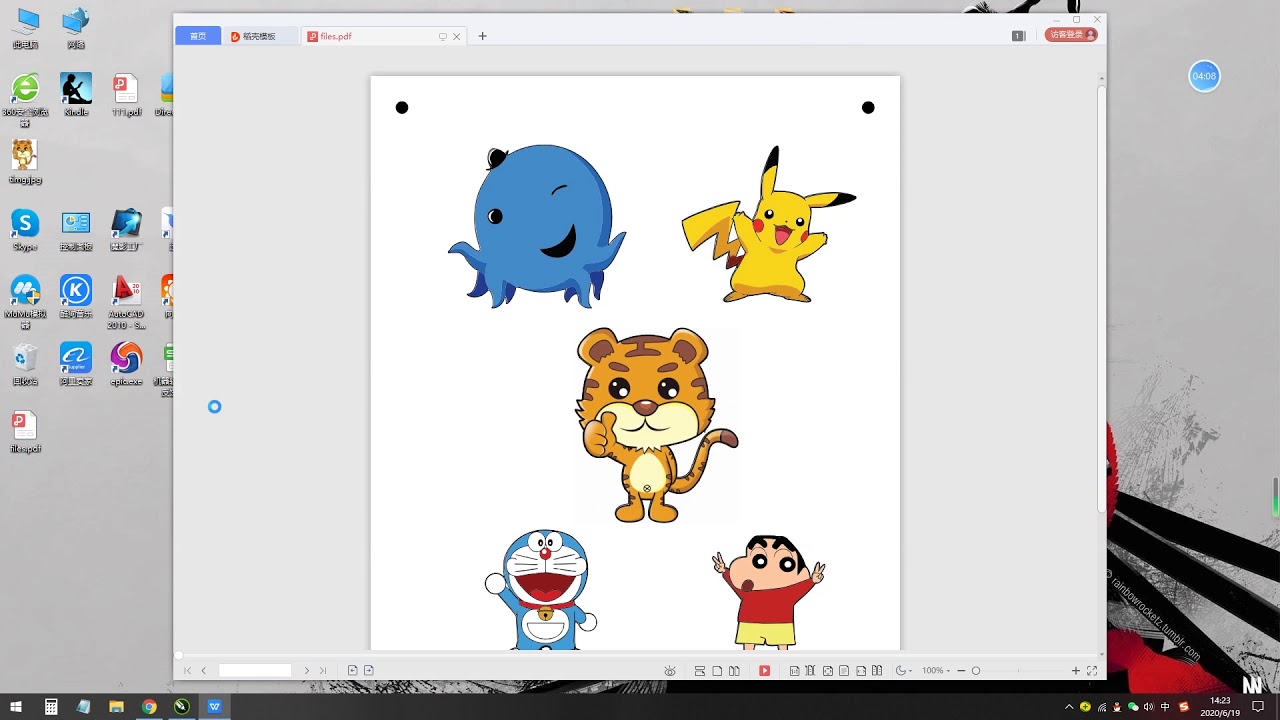
Task: Click the vertical scrollbar of the PDF
Action: point(1102,300)
